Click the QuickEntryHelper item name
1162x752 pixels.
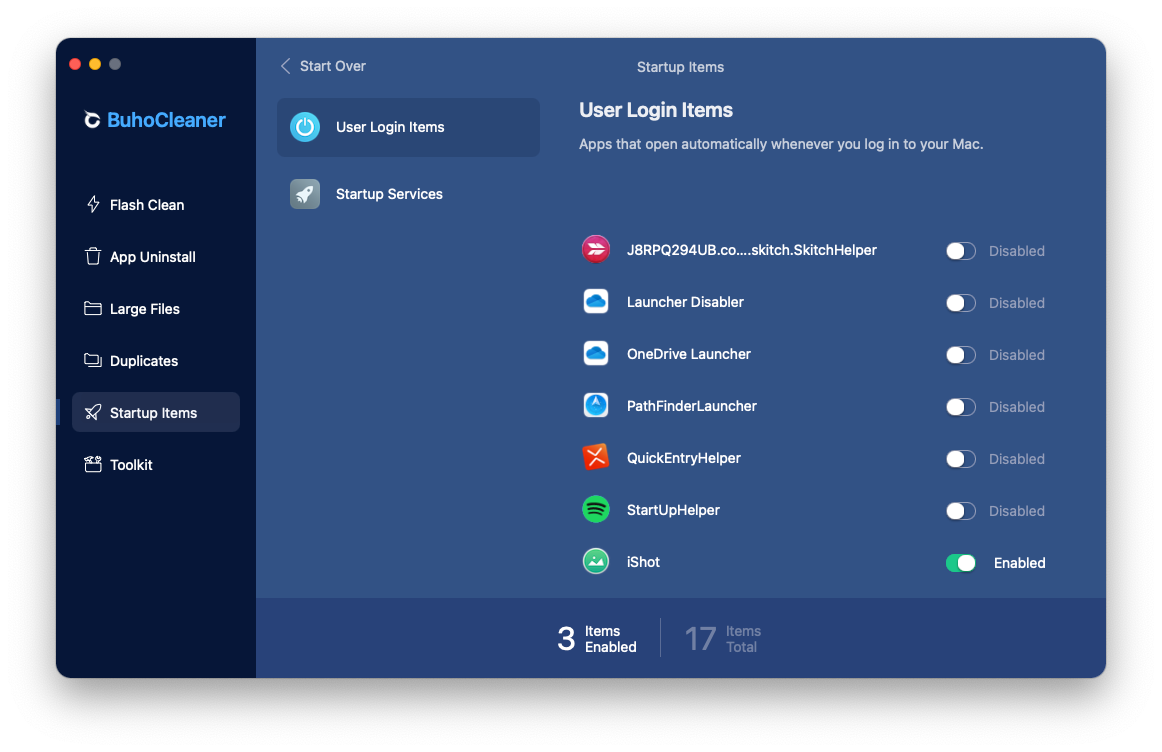coord(683,459)
